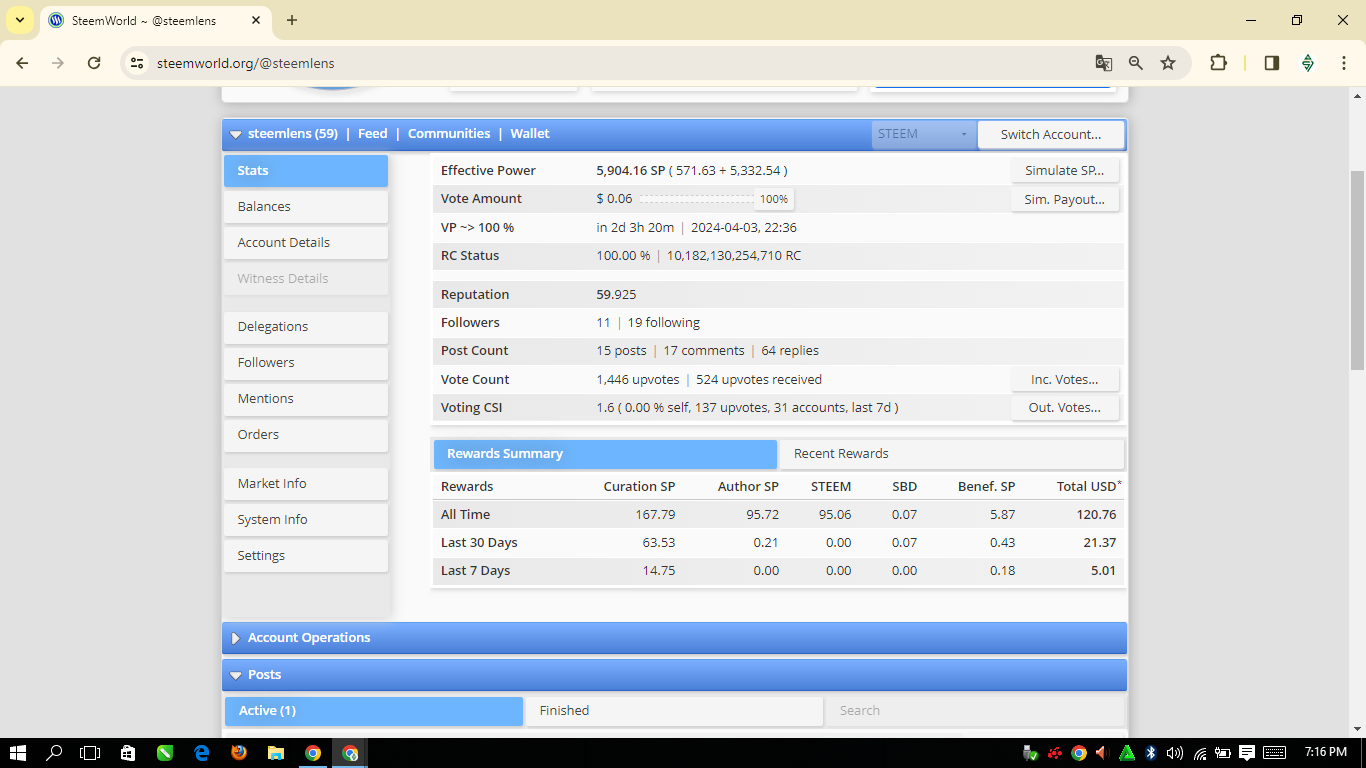Open the Out. Votes... button
The image size is (1366, 768).
[x=1065, y=408]
